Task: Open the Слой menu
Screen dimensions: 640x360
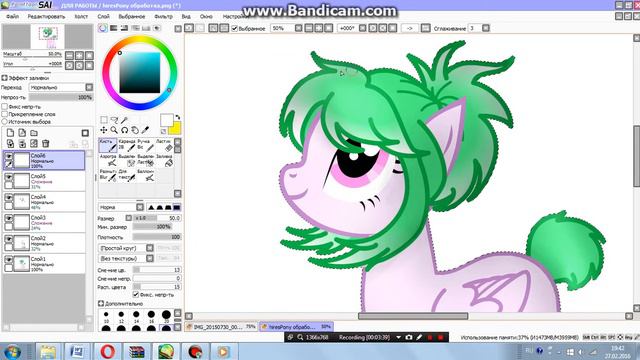Action: tap(104, 16)
